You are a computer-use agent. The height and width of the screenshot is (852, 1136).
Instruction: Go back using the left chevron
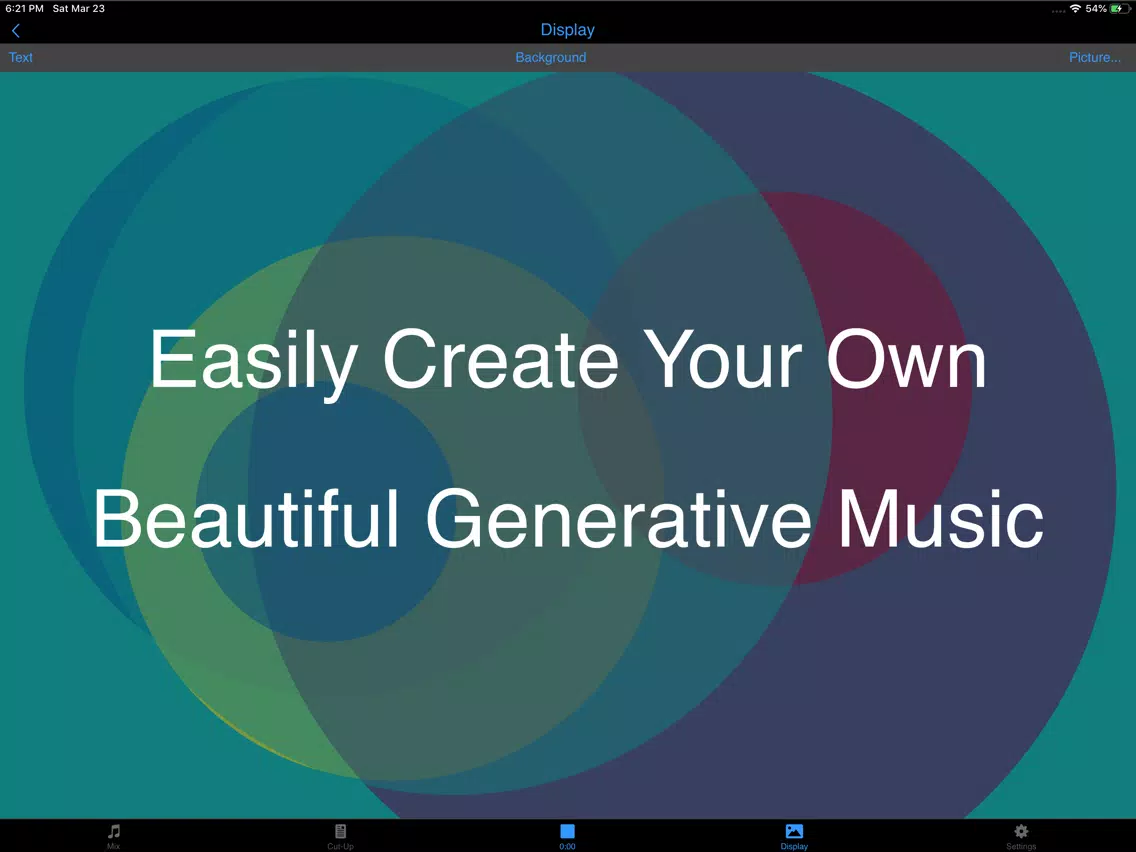(x=16, y=30)
